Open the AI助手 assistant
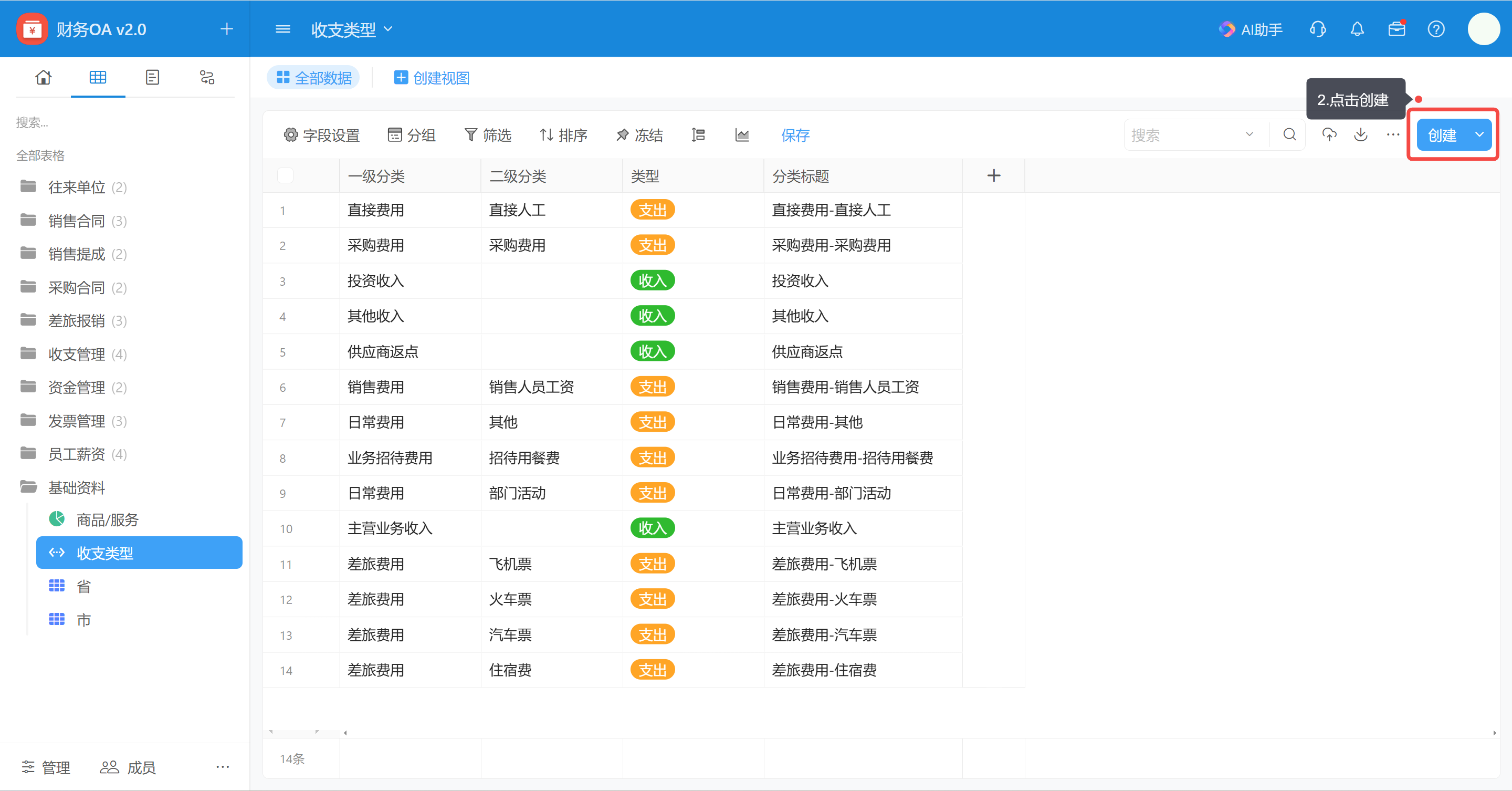The image size is (1512, 791). click(1250, 29)
